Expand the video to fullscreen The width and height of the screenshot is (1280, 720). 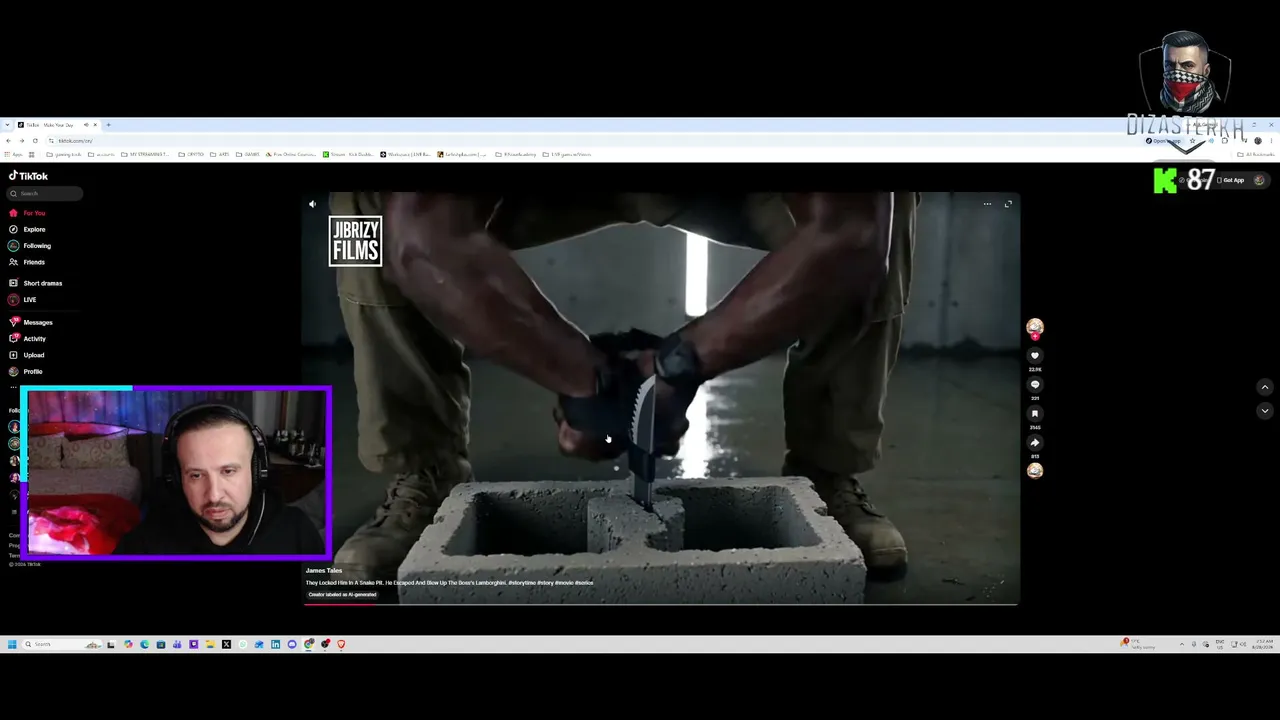click(1008, 204)
